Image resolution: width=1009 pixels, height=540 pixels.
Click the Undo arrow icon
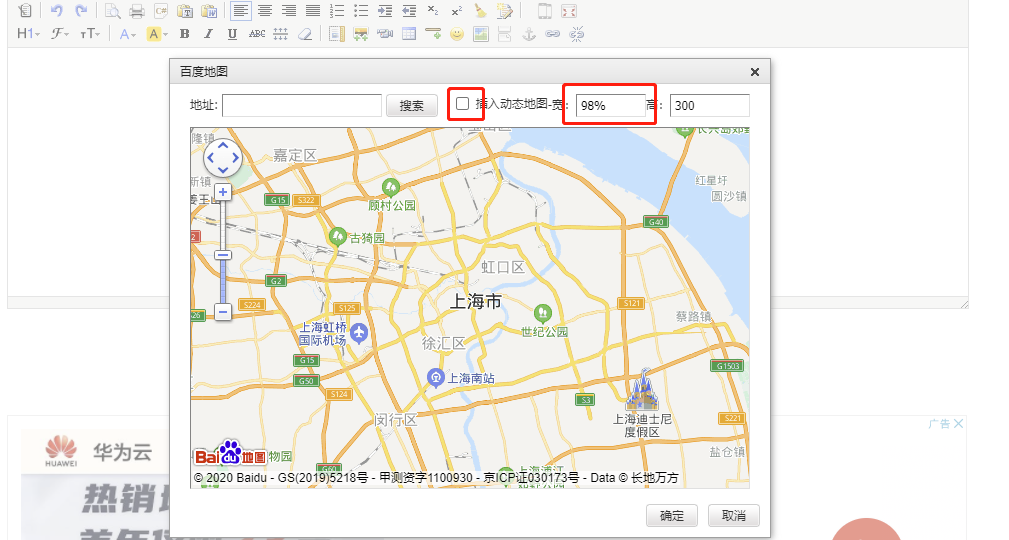(x=57, y=10)
